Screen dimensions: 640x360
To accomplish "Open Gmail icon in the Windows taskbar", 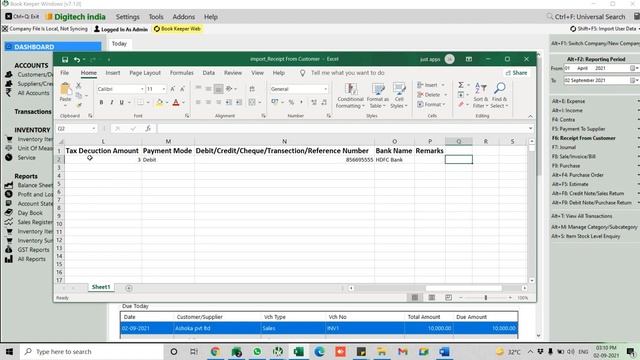I will [403, 351].
